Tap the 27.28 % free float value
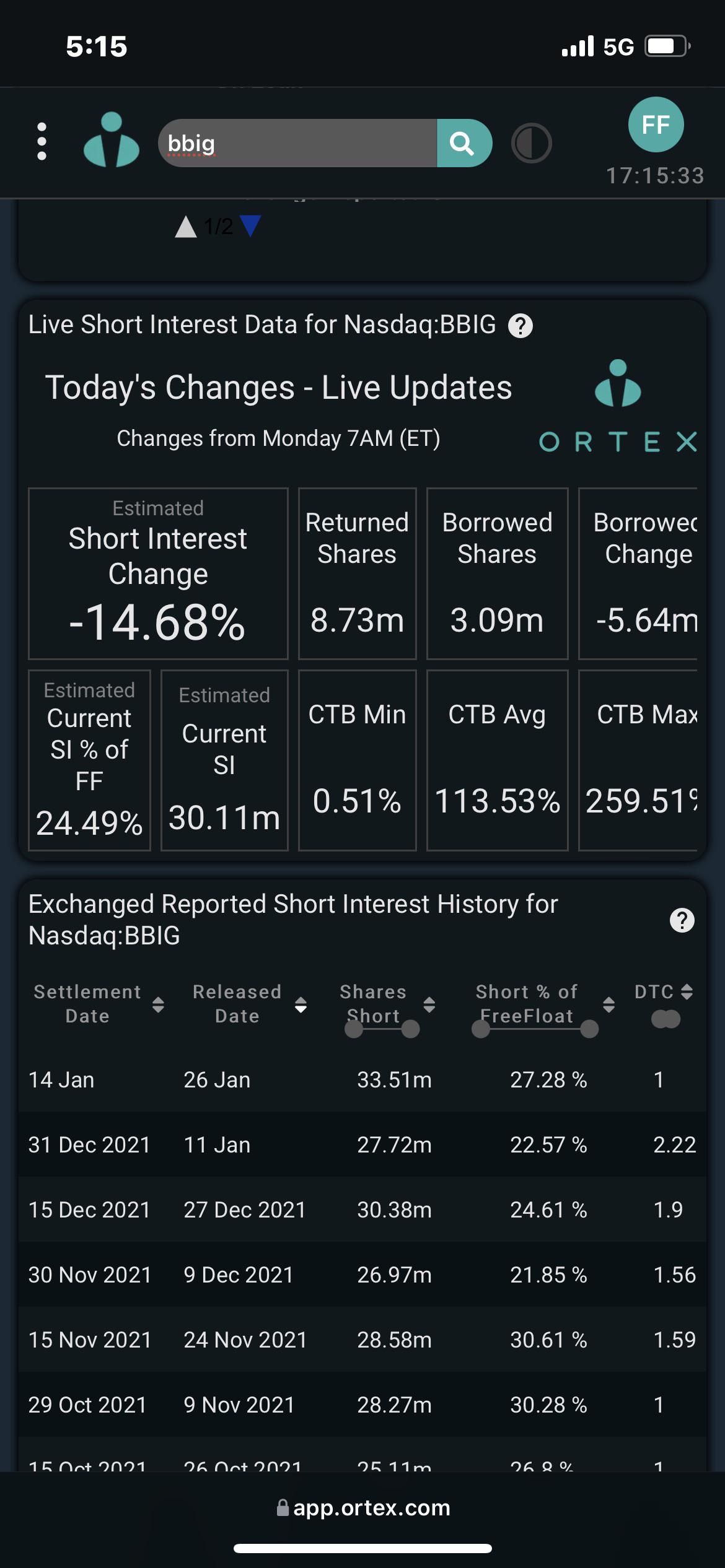The width and height of the screenshot is (725, 1568). (548, 1080)
